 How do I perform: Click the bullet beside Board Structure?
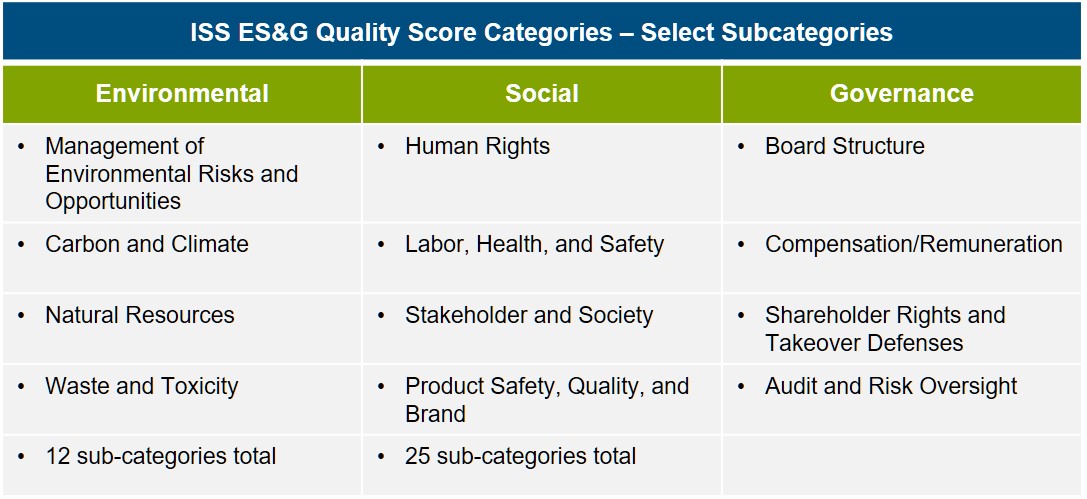coord(741,147)
